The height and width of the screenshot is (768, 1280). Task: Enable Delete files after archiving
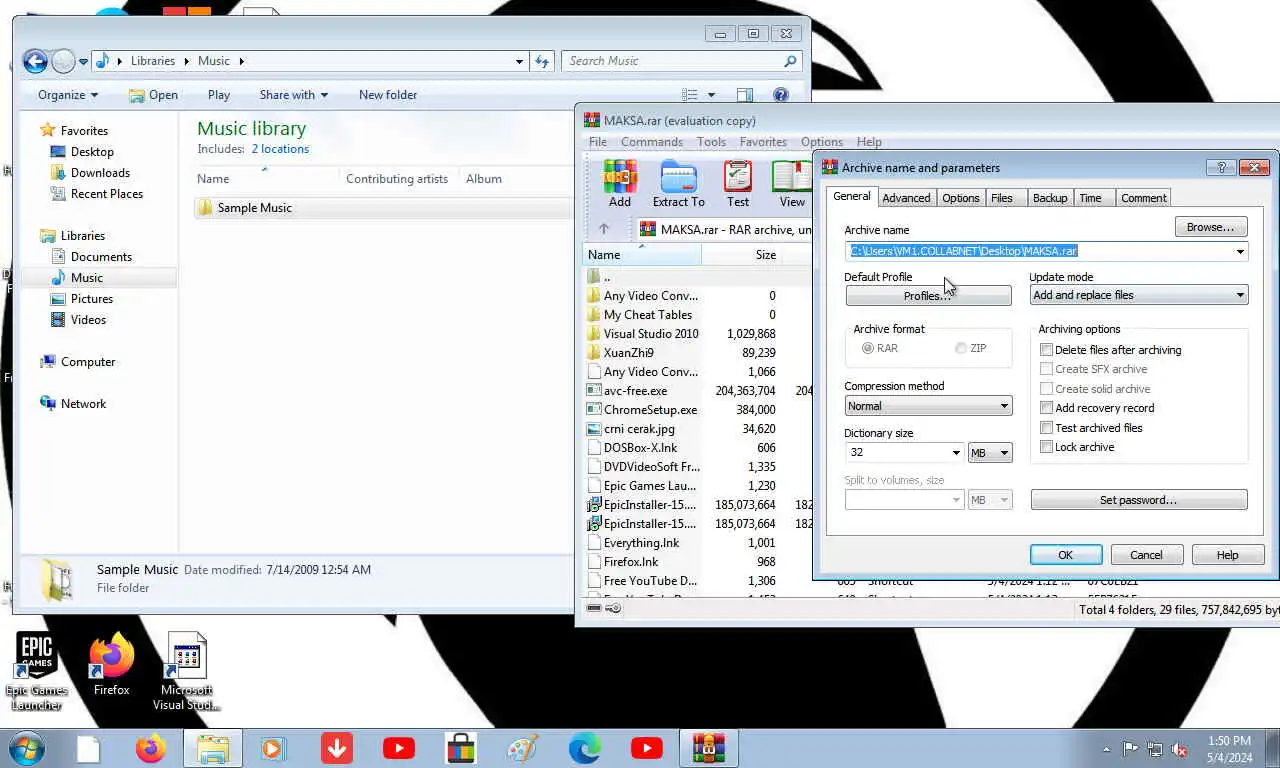1046,350
